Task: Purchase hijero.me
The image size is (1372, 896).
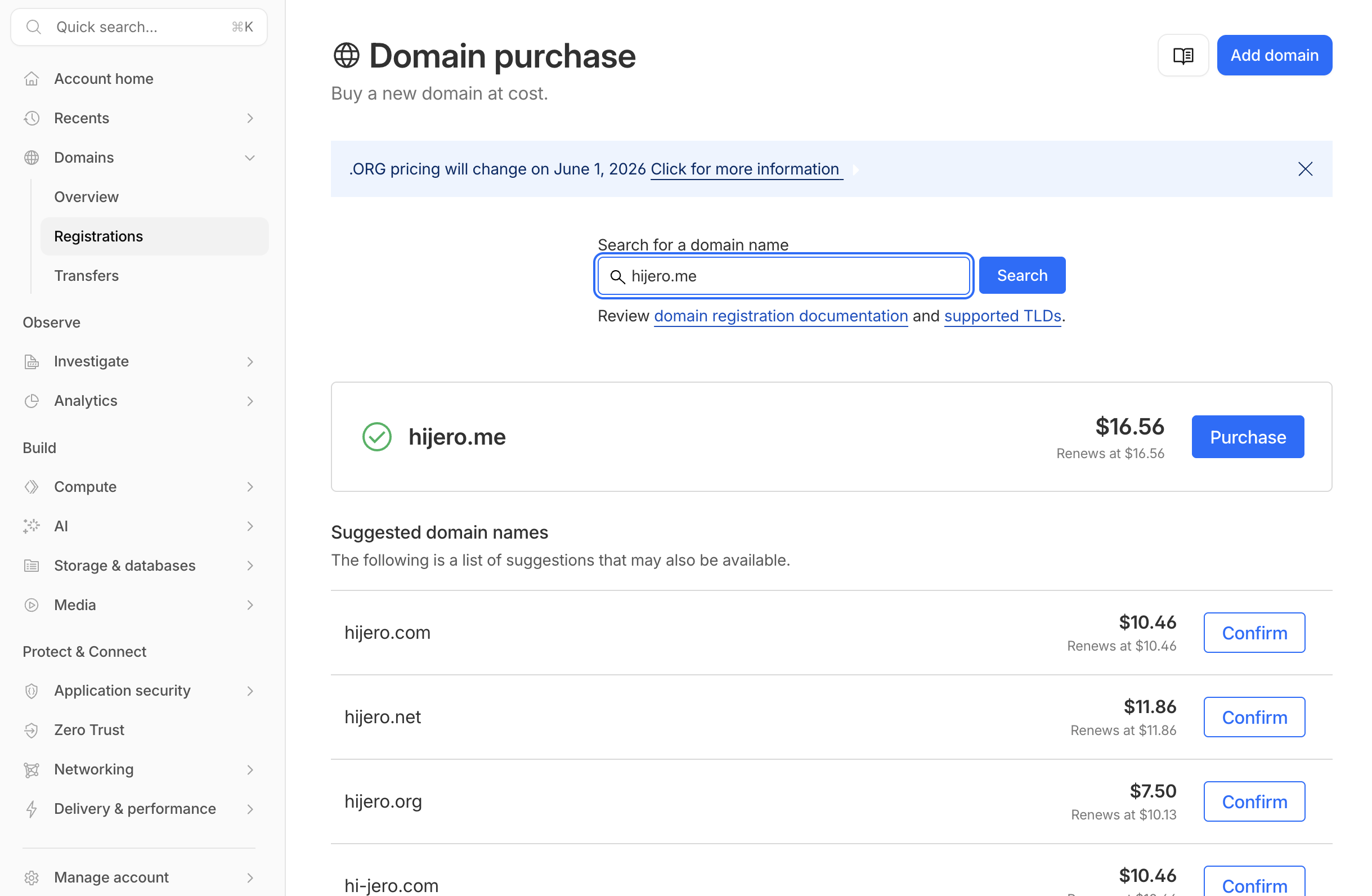Action: 1248,437
